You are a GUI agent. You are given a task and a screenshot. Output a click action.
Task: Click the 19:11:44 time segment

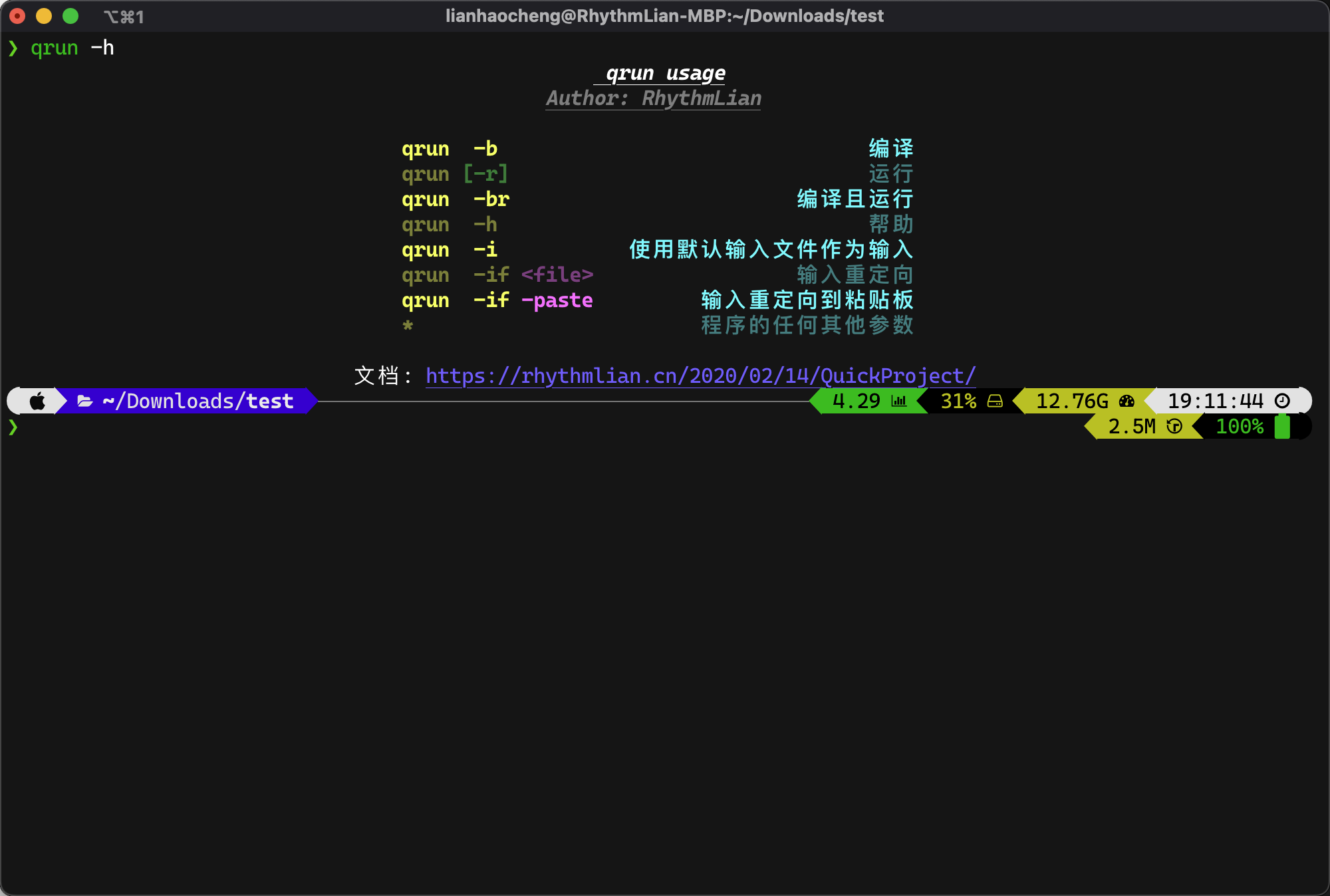1215,401
